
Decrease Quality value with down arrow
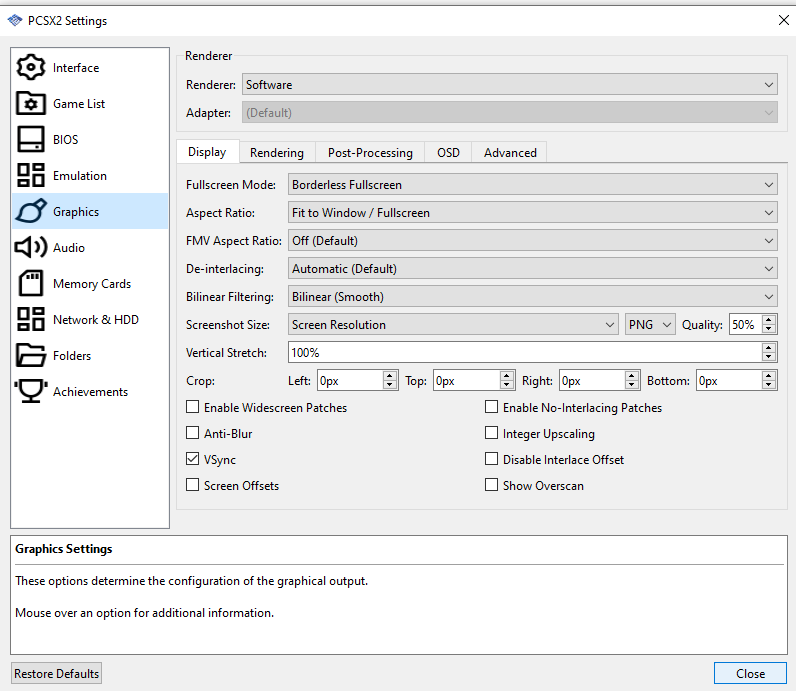(769, 329)
